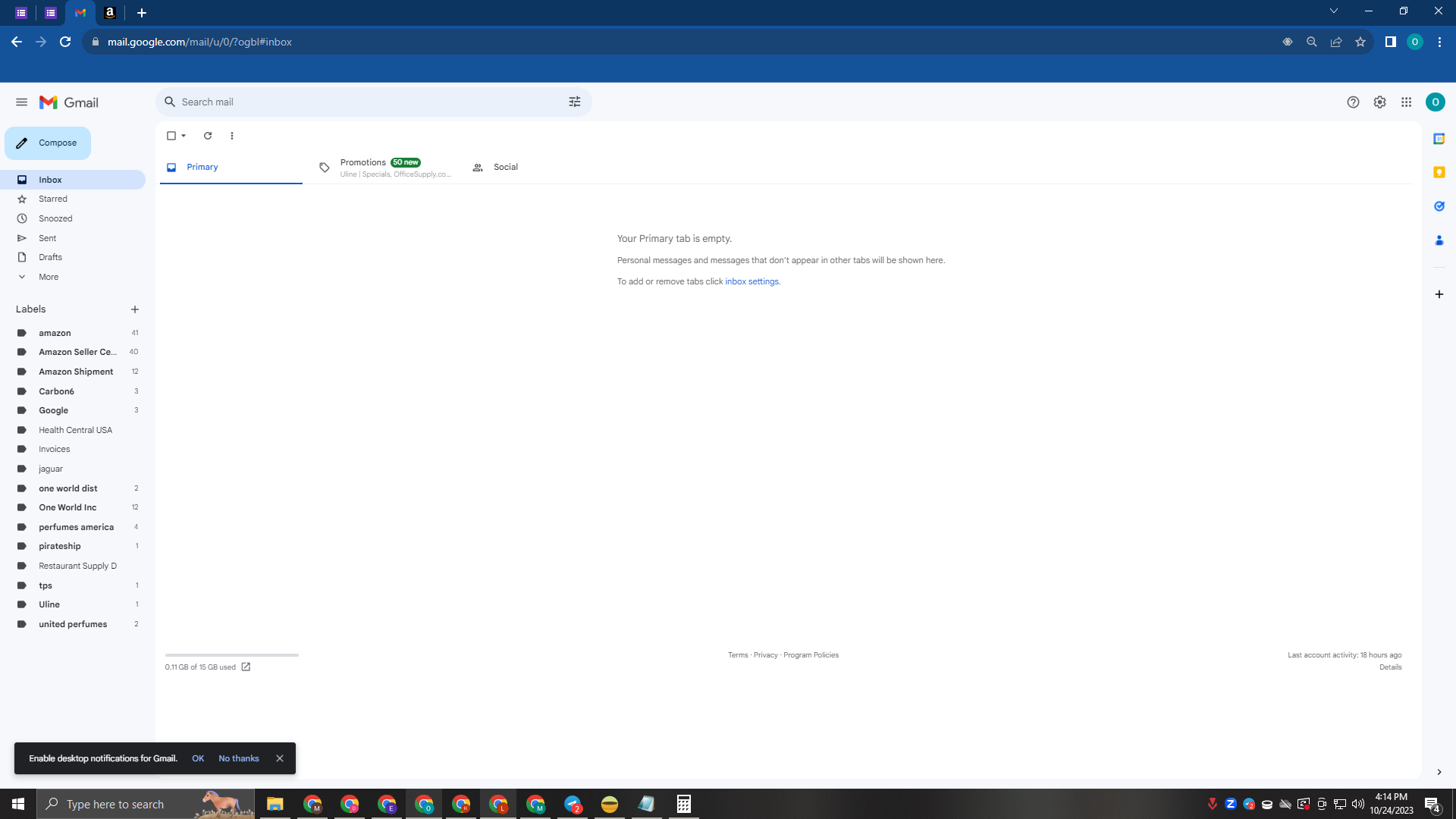Tick the select all messages checkbox
Viewport: 1456px width, 819px height.
coord(171,136)
